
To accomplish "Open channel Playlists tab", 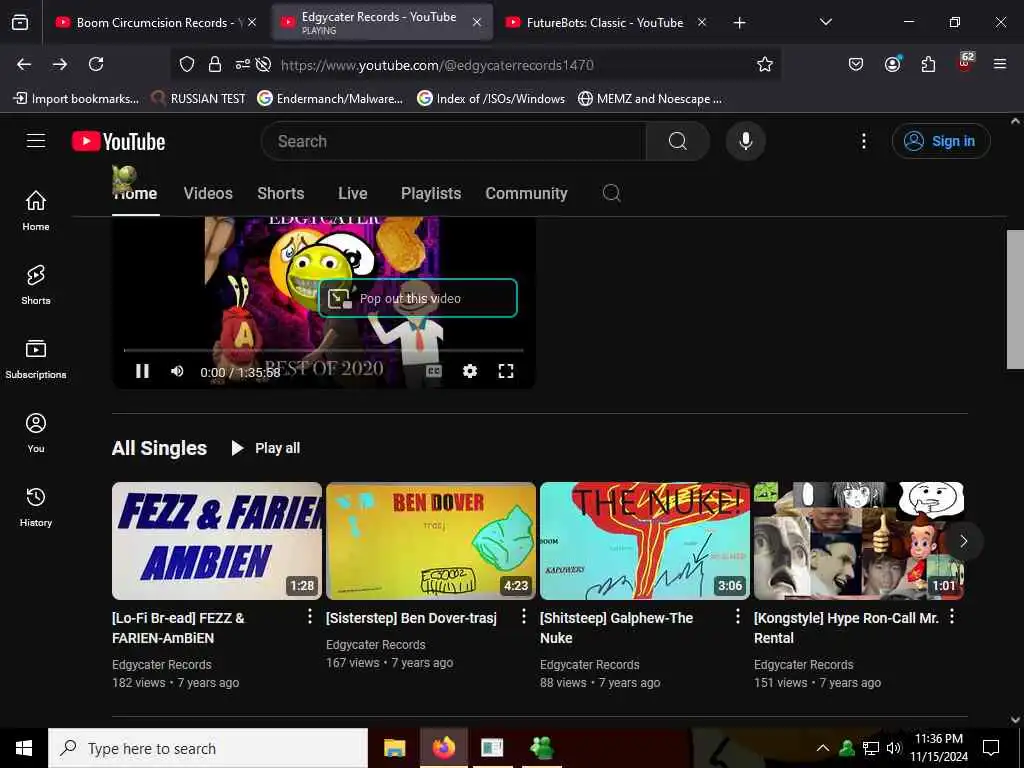I will (x=431, y=193).
